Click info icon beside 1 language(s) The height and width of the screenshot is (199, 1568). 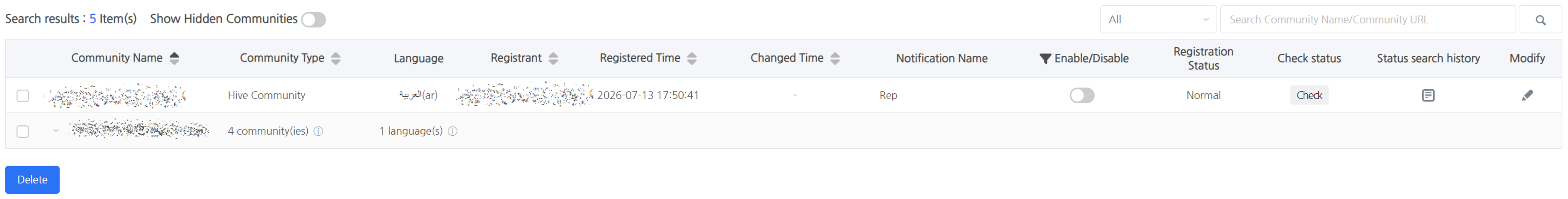(452, 131)
